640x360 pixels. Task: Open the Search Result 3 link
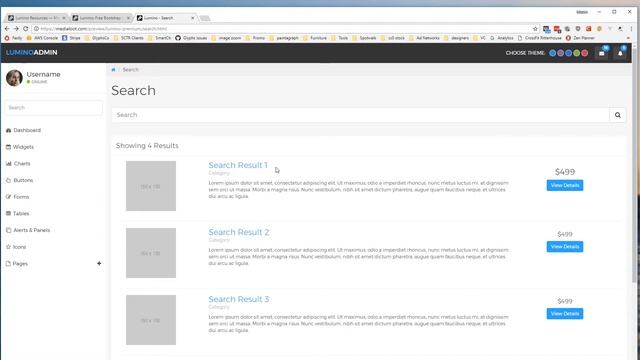[239, 299]
